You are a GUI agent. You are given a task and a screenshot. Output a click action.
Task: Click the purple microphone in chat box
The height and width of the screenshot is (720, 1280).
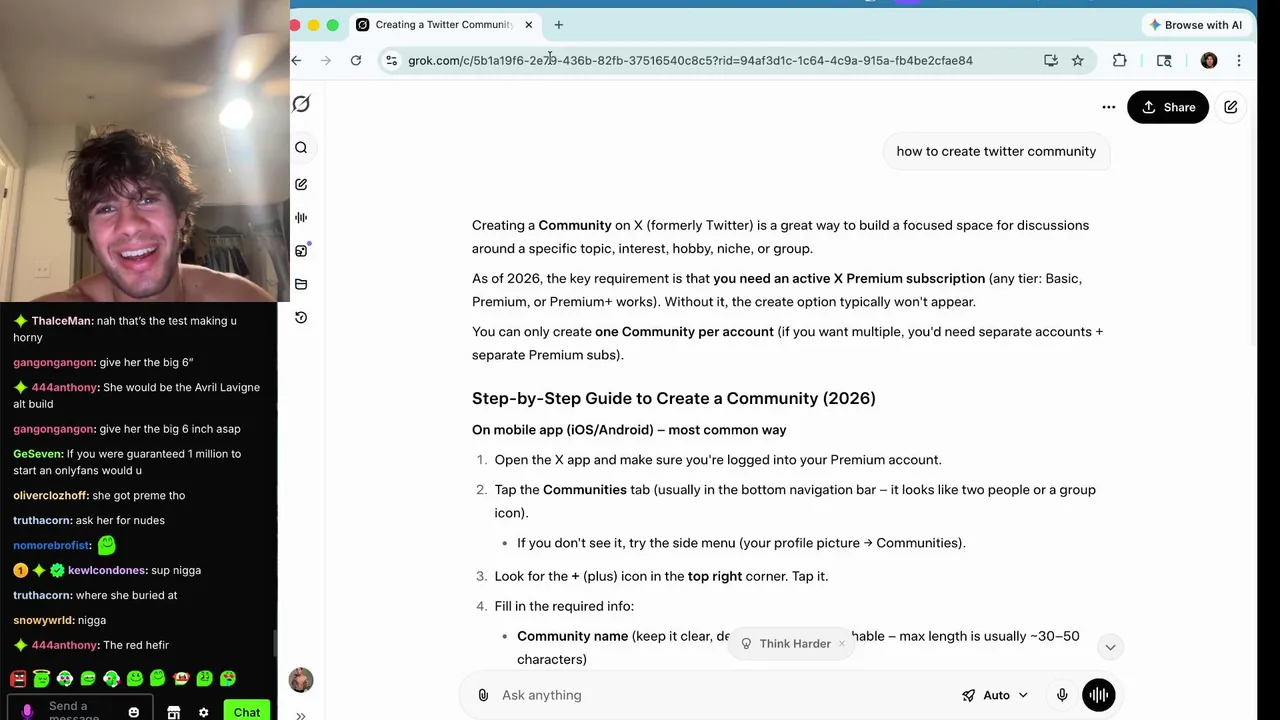27,711
